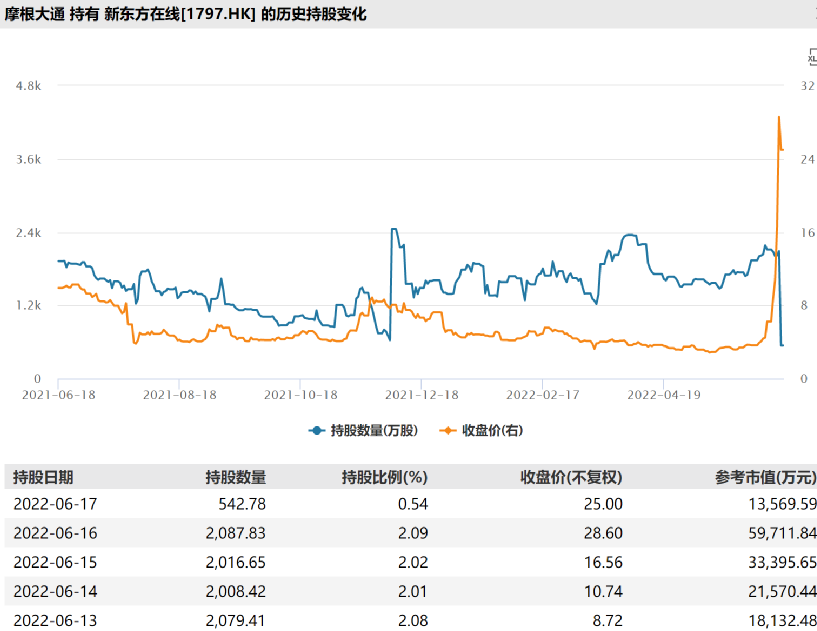Viewport: 817px width, 631px height.
Task: Click the 4.8k left axis label
Action: point(28,86)
